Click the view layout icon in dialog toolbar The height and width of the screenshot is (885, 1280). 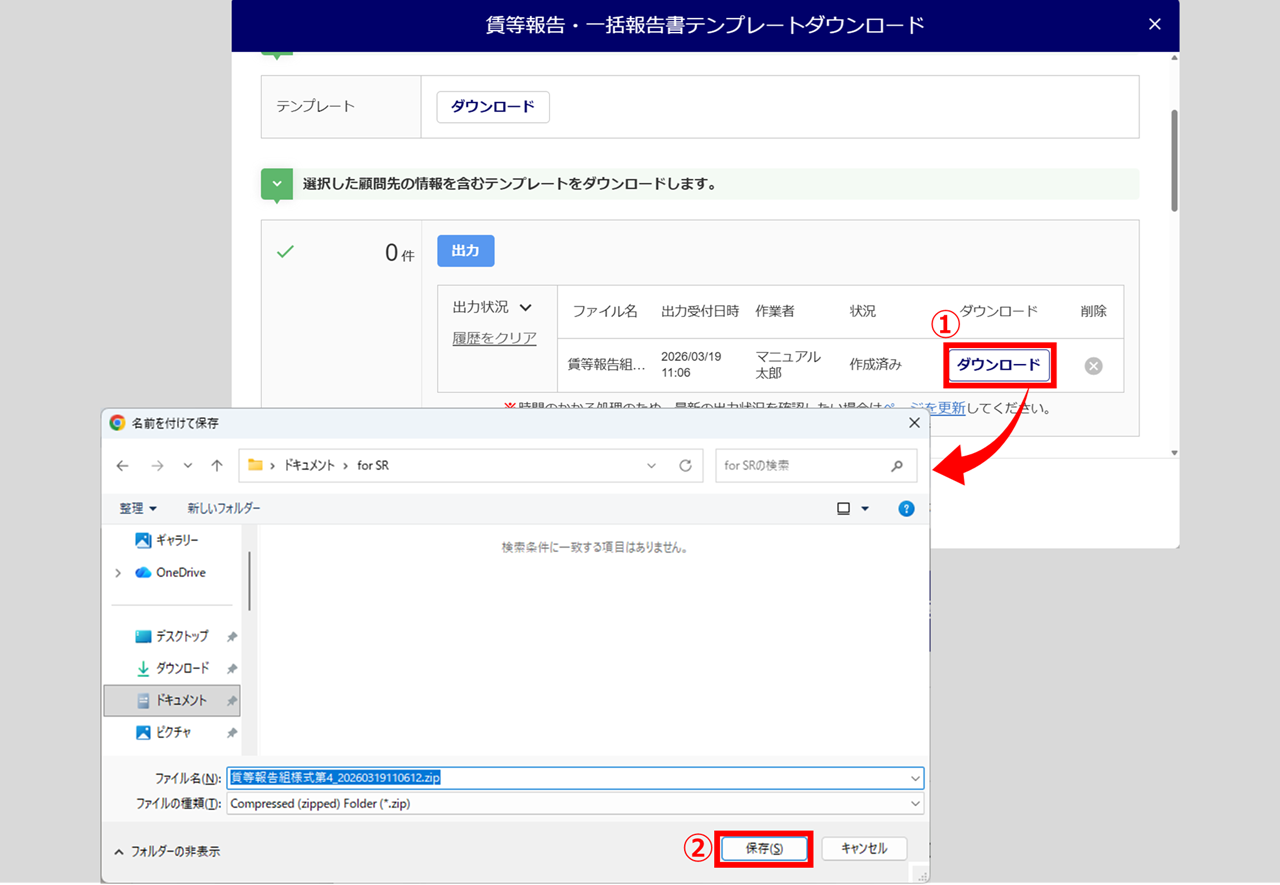point(843,509)
